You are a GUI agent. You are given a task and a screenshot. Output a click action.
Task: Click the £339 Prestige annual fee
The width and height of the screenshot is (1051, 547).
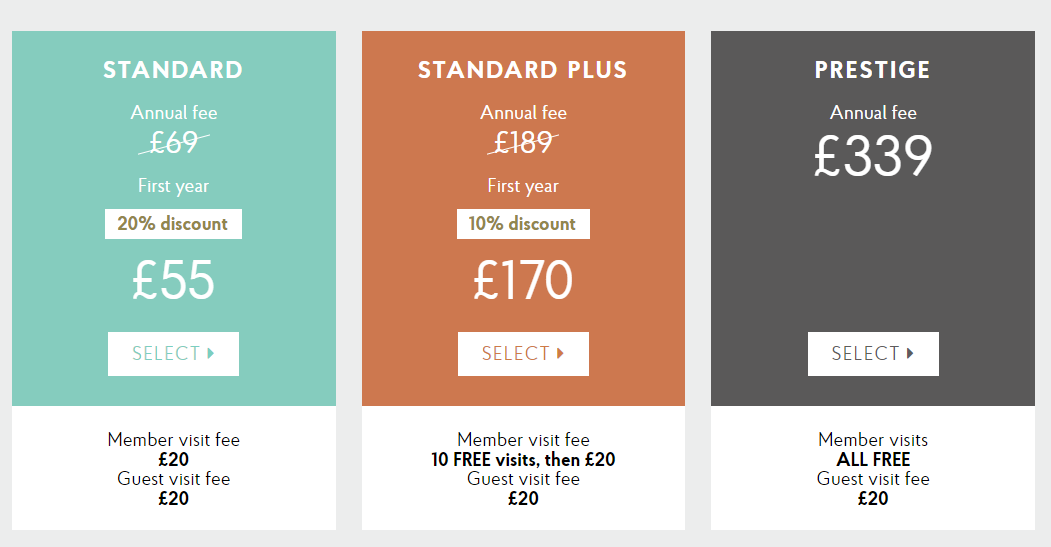[873, 156]
